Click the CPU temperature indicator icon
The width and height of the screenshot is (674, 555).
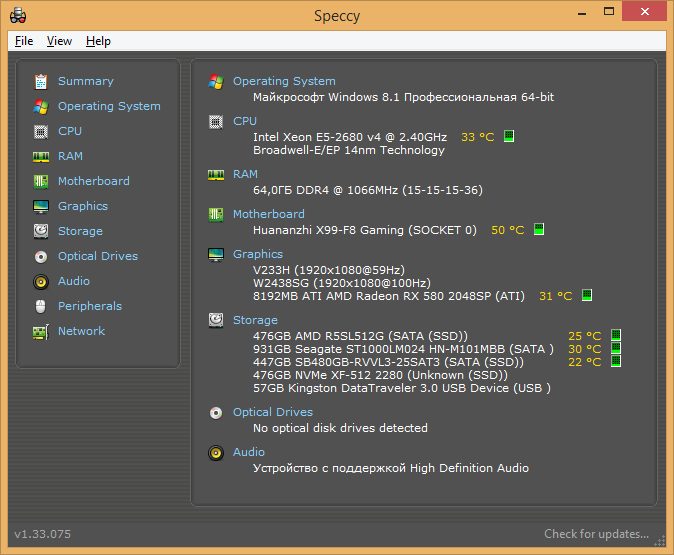pyautogui.click(x=509, y=136)
